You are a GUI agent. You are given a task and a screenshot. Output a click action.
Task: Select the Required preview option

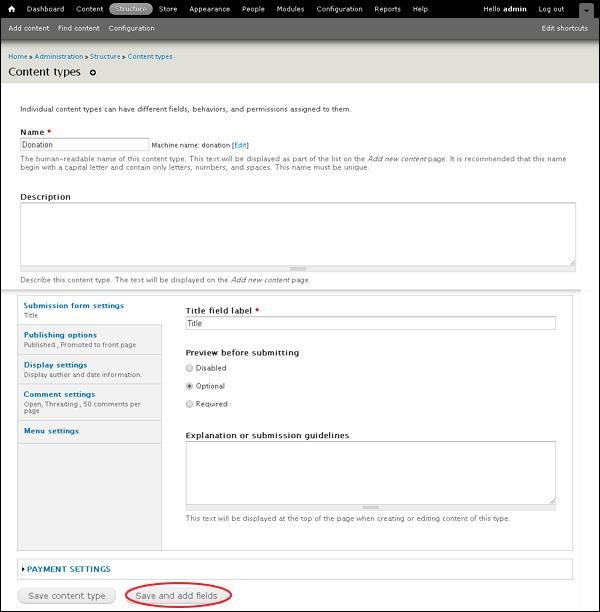click(189, 404)
